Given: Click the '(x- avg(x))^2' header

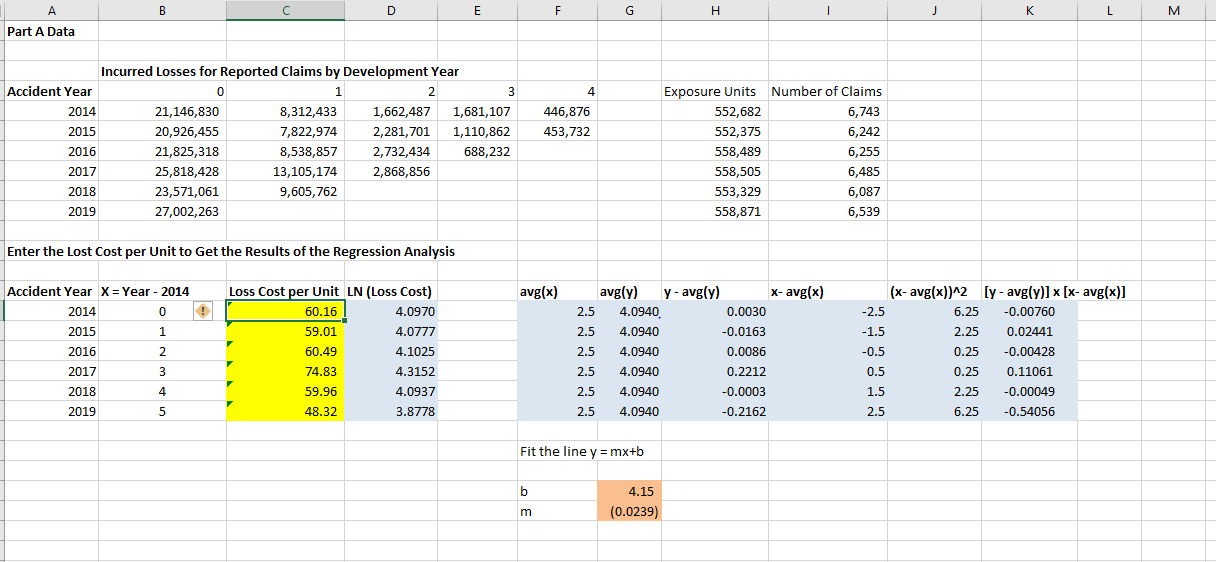Looking at the screenshot, I should [927, 291].
